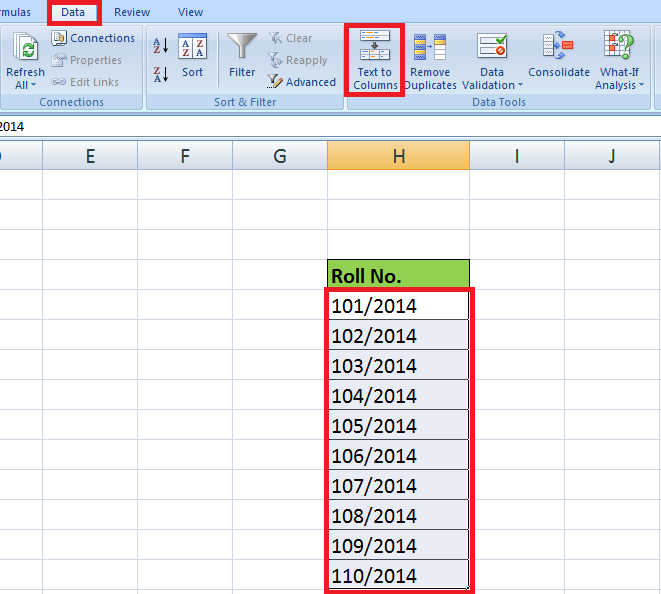Image resolution: width=661 pixels, height=594 pixels.
Task: Open the partially visible Formulas tab
Action: click(x=15, y=12)
